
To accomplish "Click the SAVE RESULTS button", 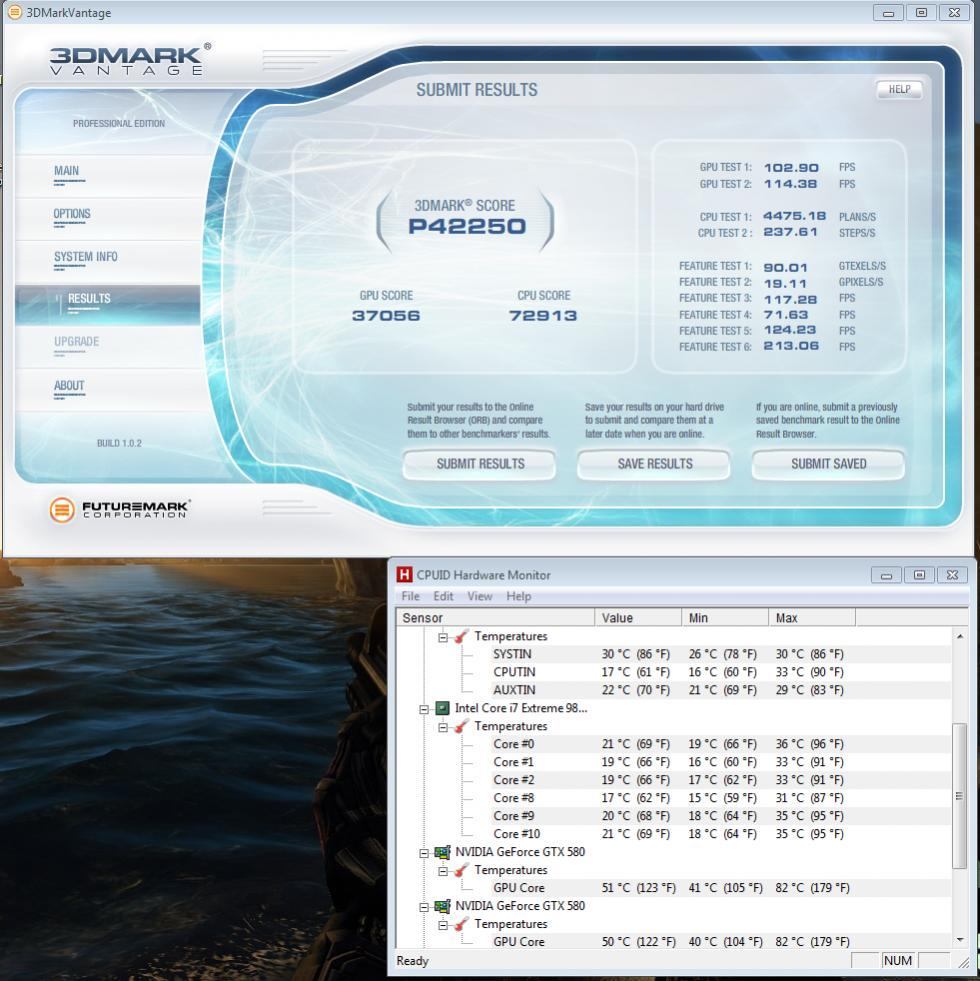I will (654, 464).
